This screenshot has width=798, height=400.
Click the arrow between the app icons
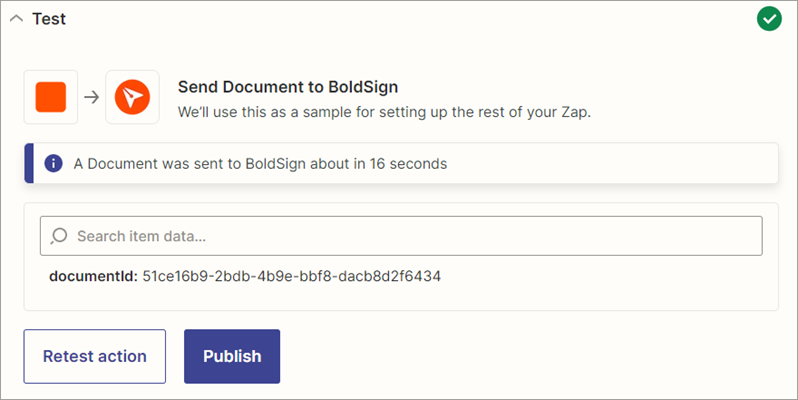(x=91, y=97)
